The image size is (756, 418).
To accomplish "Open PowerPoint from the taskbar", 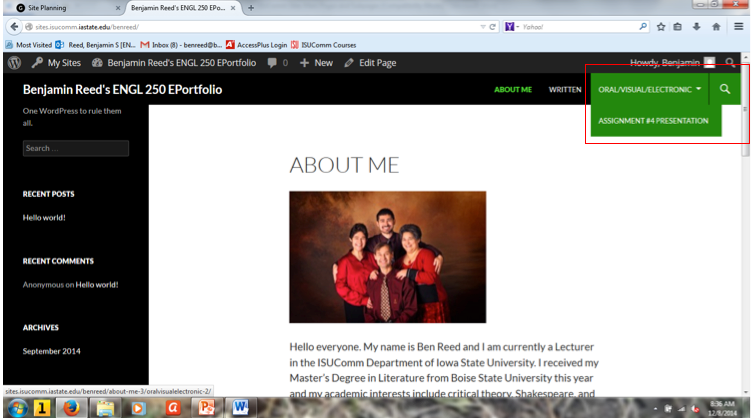I will tap(206, 408).
